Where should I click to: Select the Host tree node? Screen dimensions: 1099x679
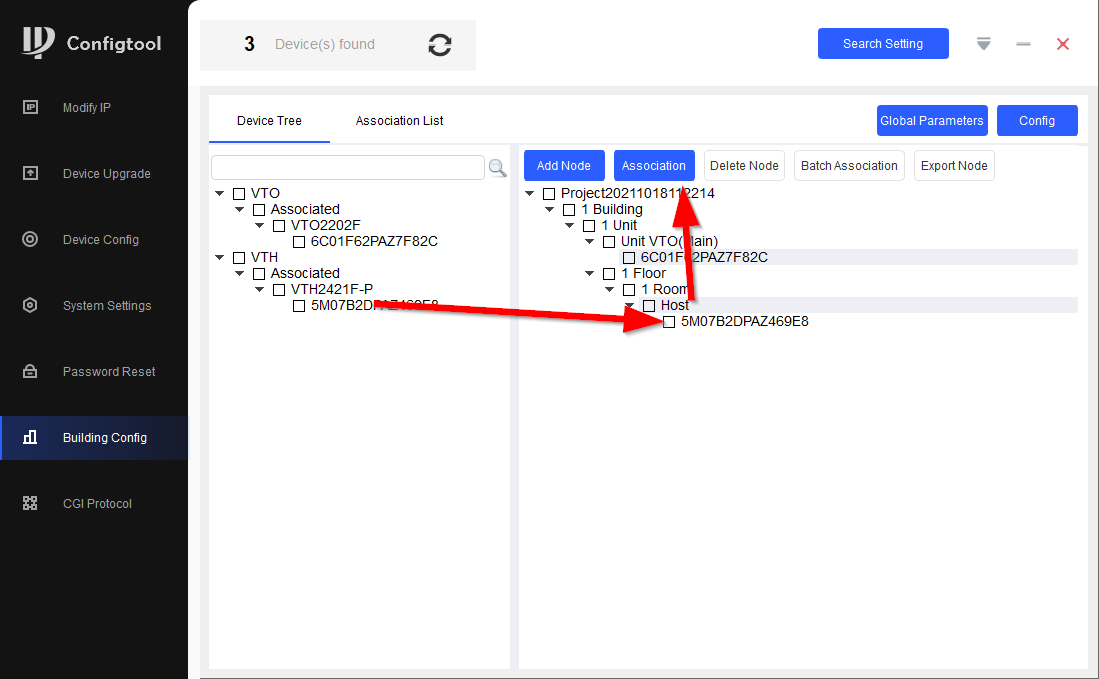tap(674, 306)
